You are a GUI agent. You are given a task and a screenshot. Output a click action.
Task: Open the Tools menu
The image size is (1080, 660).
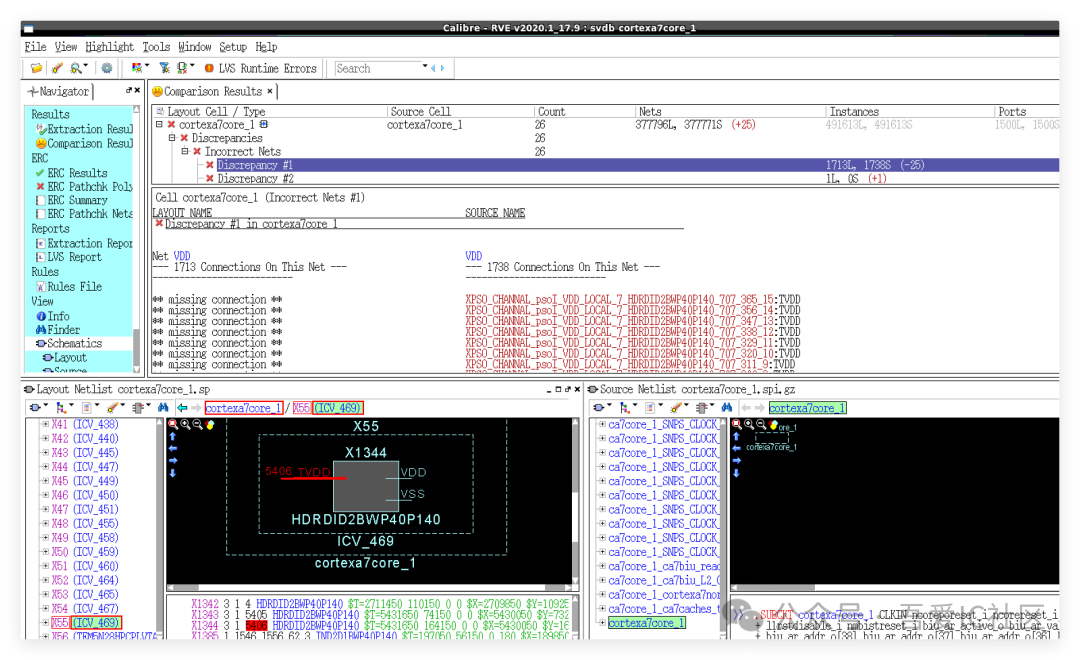tap(156, 47)
